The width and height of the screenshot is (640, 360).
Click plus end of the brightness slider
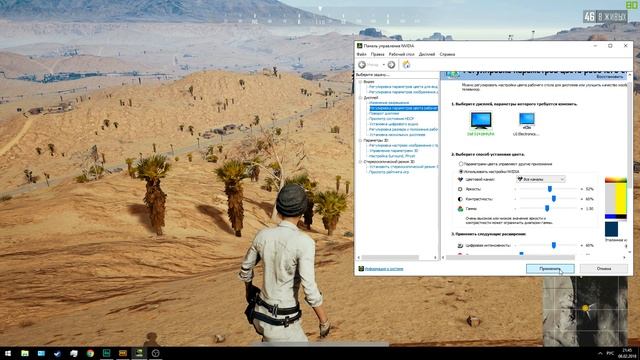582,189
